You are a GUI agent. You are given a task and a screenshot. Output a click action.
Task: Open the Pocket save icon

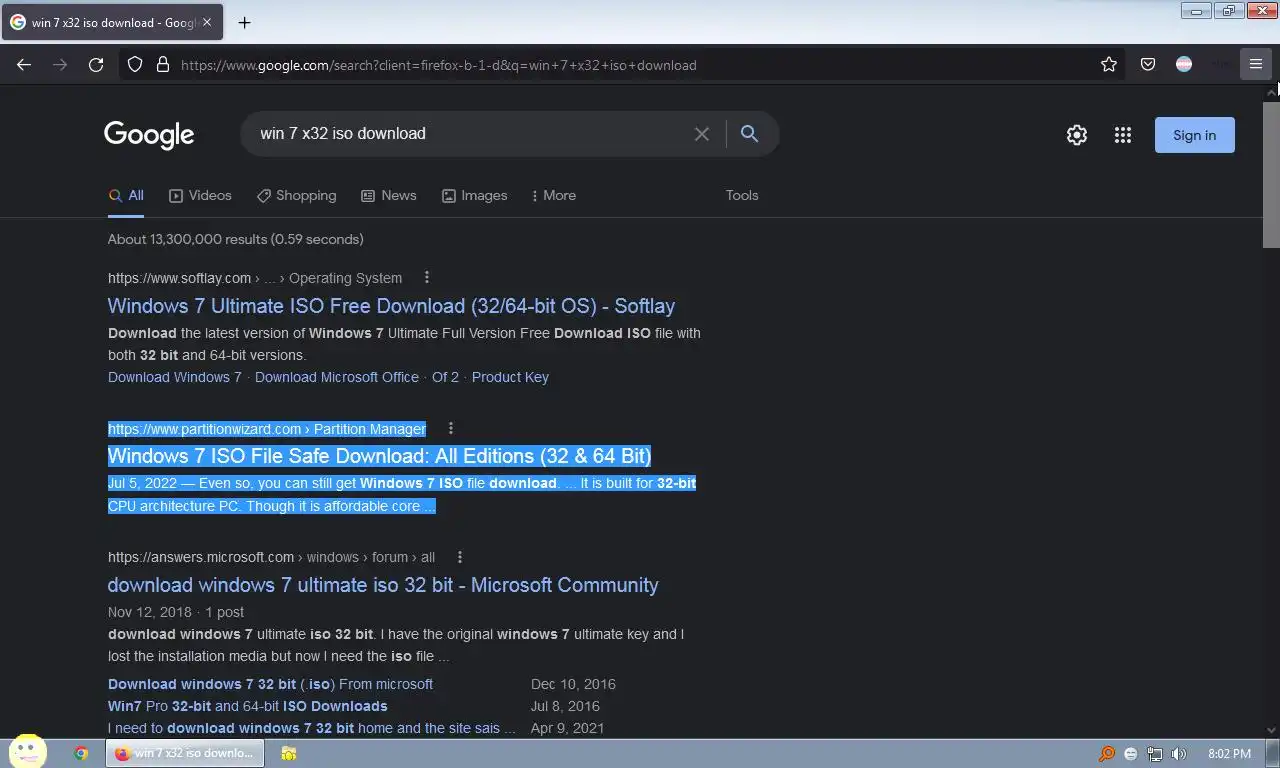(1148, 65)
